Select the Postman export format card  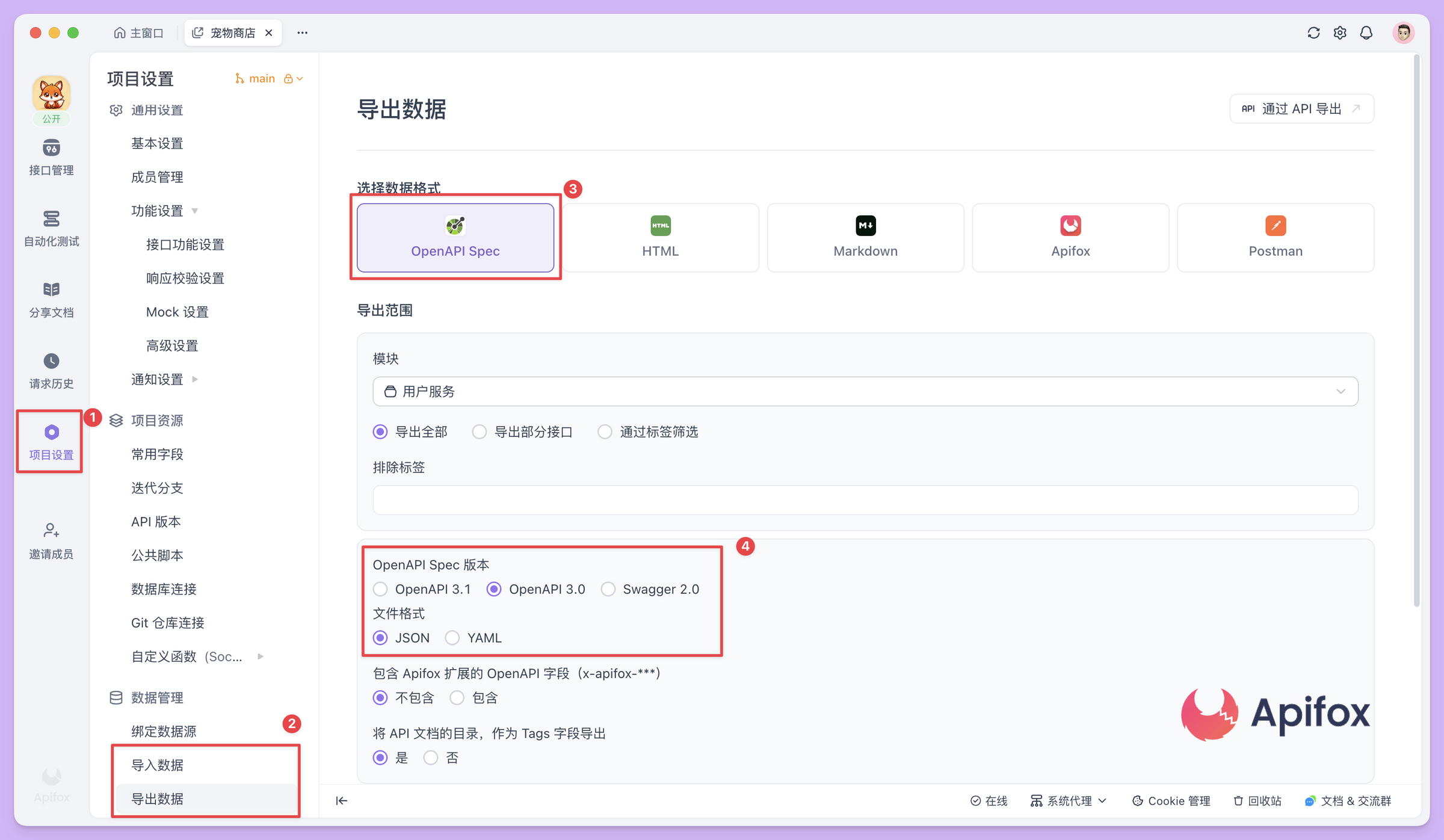pos(1275,238)
